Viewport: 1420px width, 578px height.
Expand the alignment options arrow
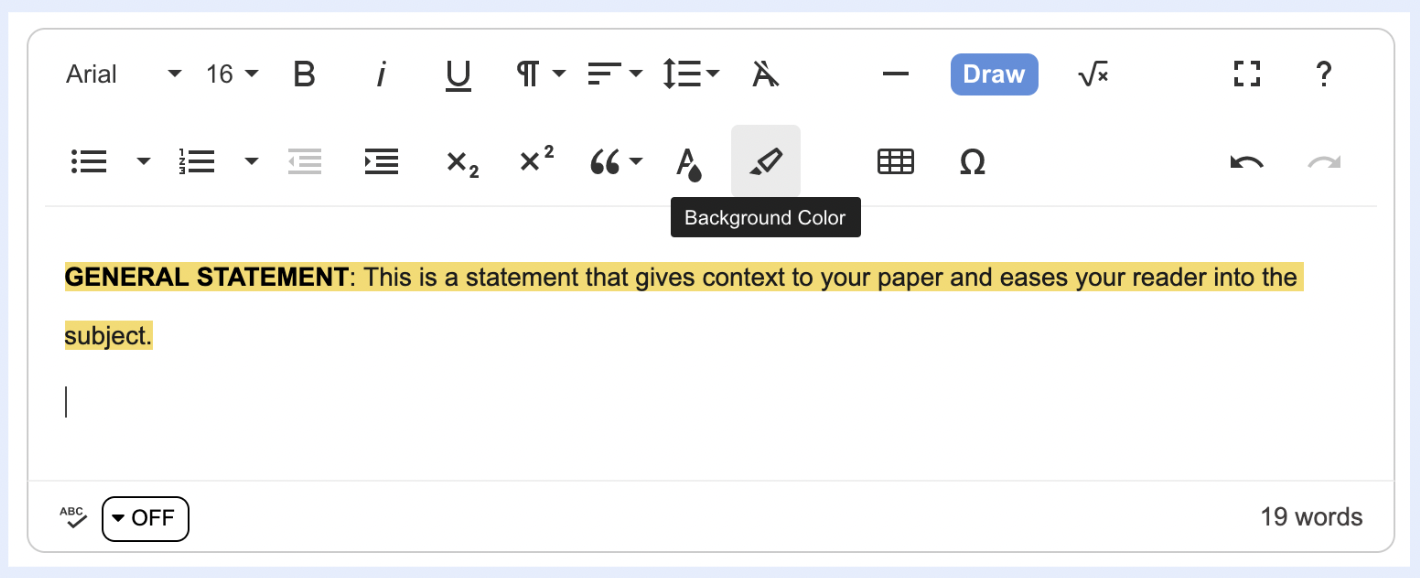pos(636,74)
